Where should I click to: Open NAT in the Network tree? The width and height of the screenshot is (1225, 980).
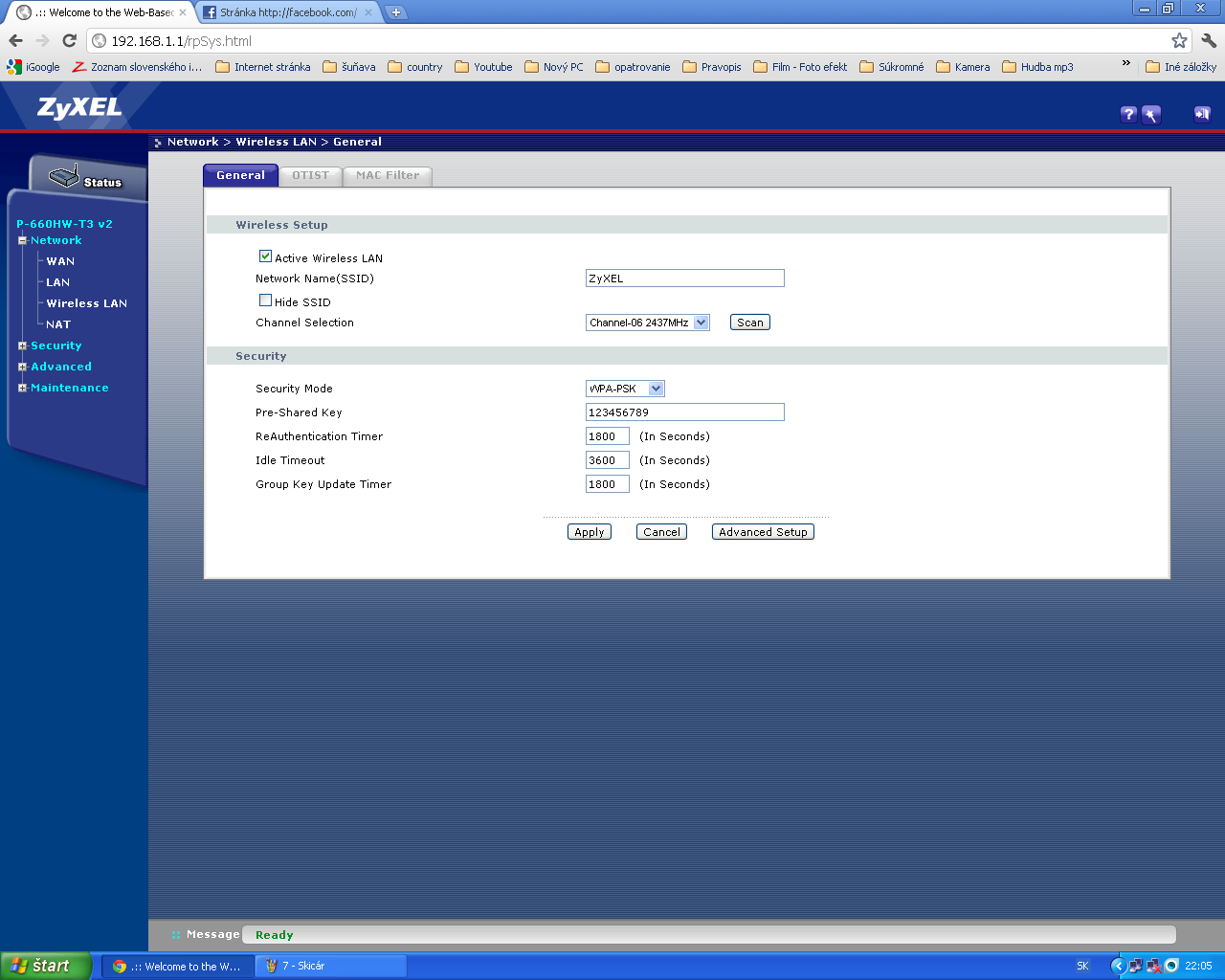click(x=58, y=324)
